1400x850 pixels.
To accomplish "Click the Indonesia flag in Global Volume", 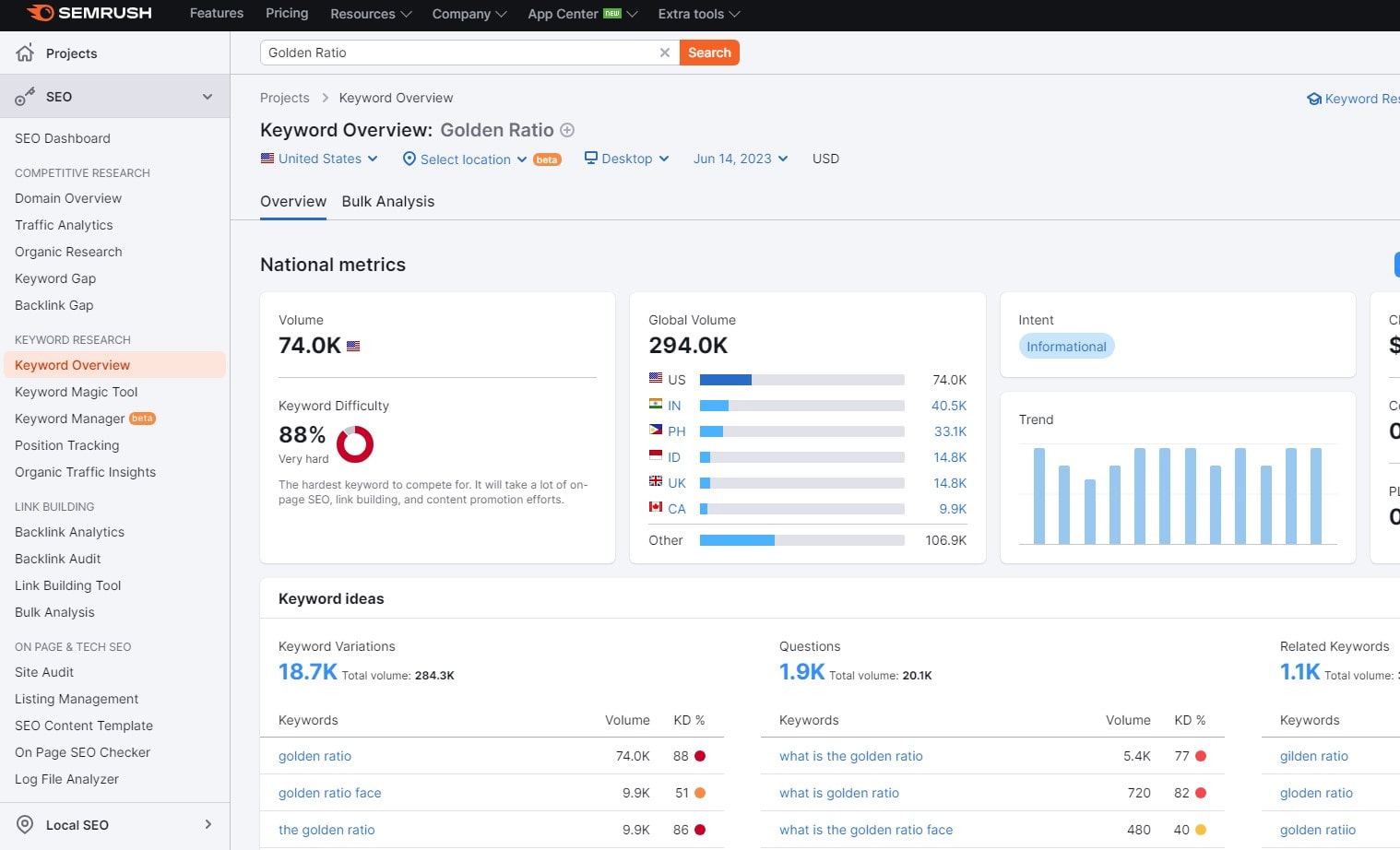I will coord(656,455).
